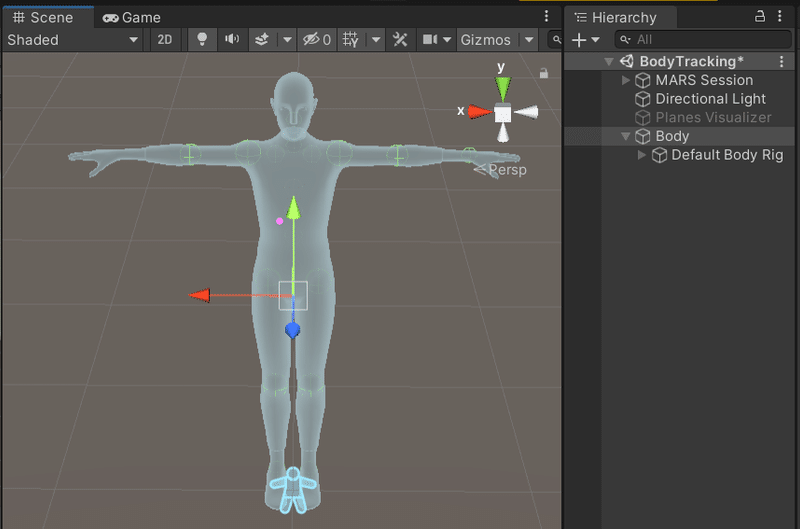Switch to the Game tab
This screenshot has width=800, height=529.
(x=132, y=17)
